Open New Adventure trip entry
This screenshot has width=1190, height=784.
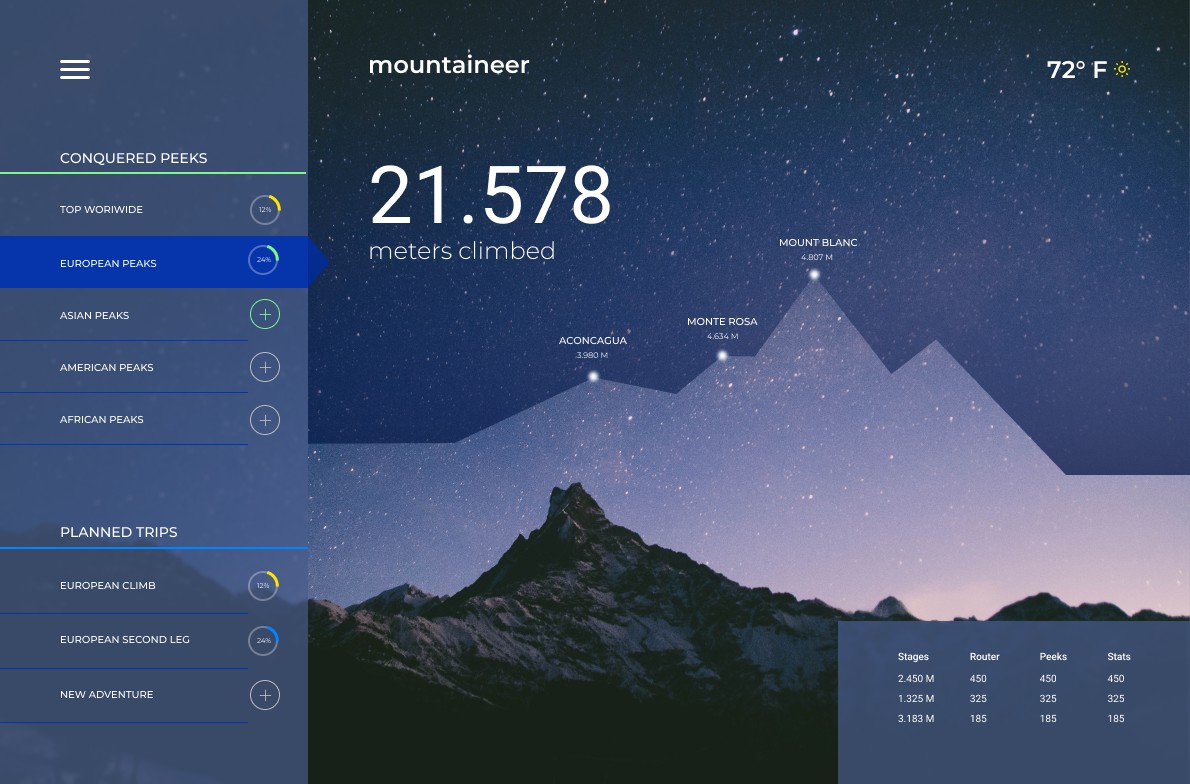click(x=153, y=694)
